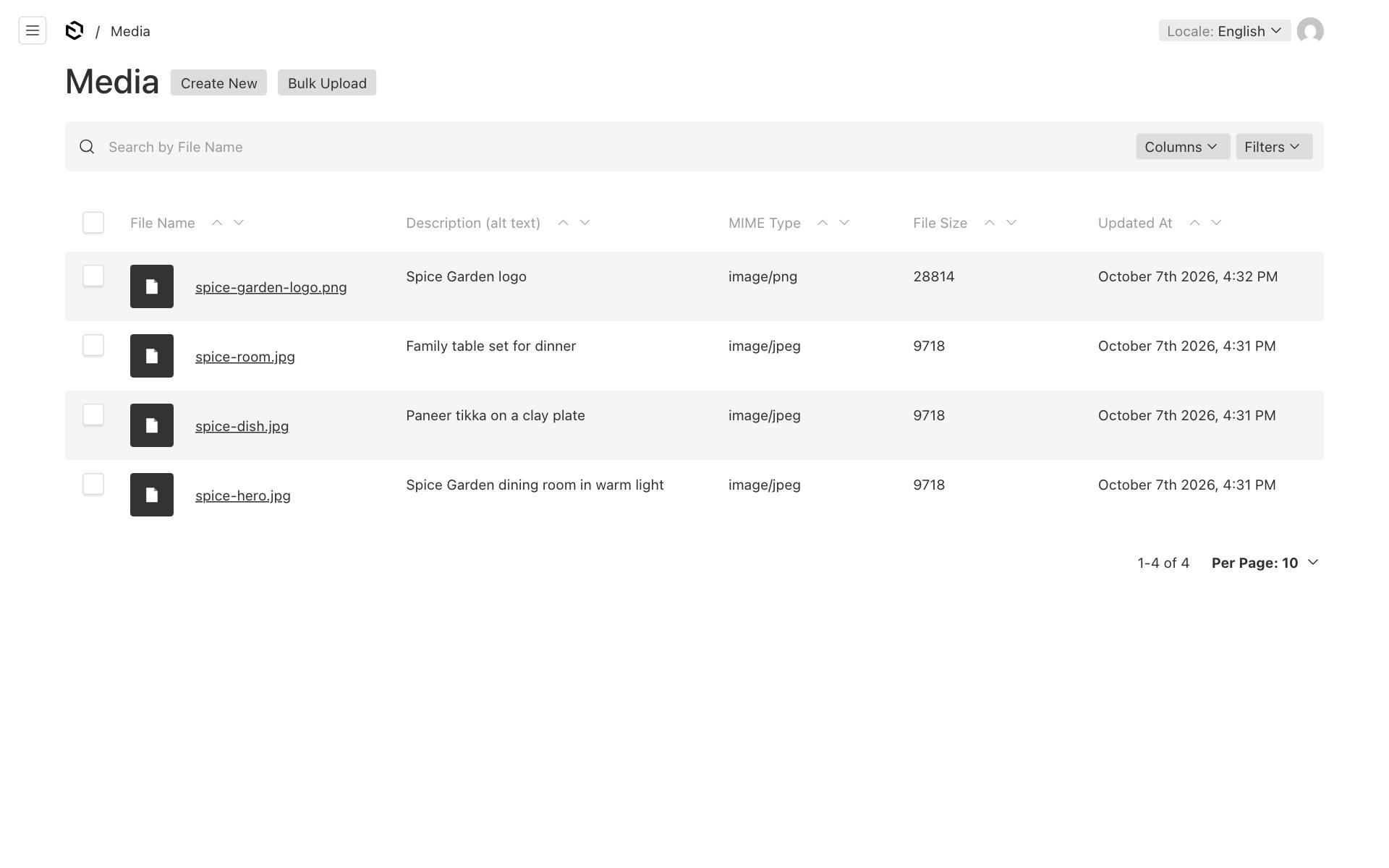This screenshot has height=868, width=1389.
Task: Open the hamburger navigation menu
Action: pyautogui.click(x=33, y=30)
